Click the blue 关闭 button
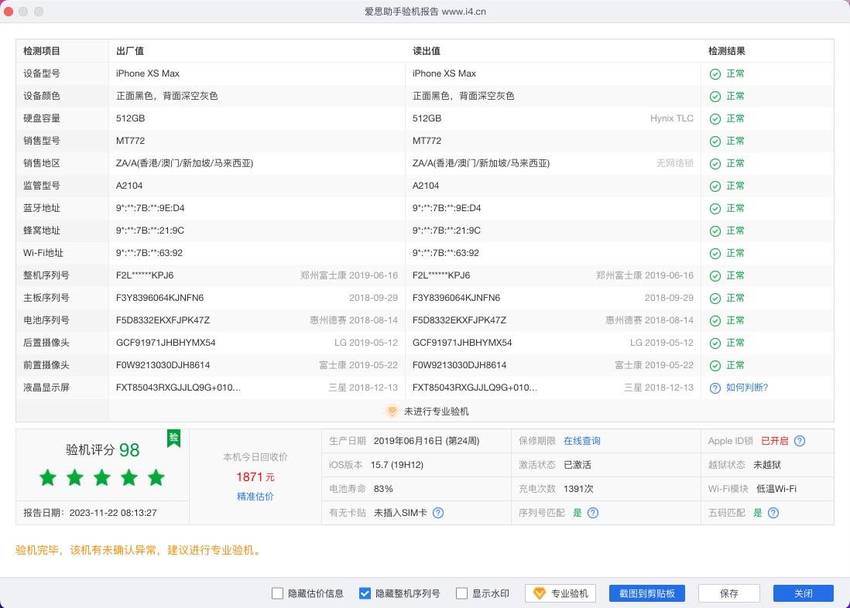This screenshot has width=850, height=608. point(803,593)
